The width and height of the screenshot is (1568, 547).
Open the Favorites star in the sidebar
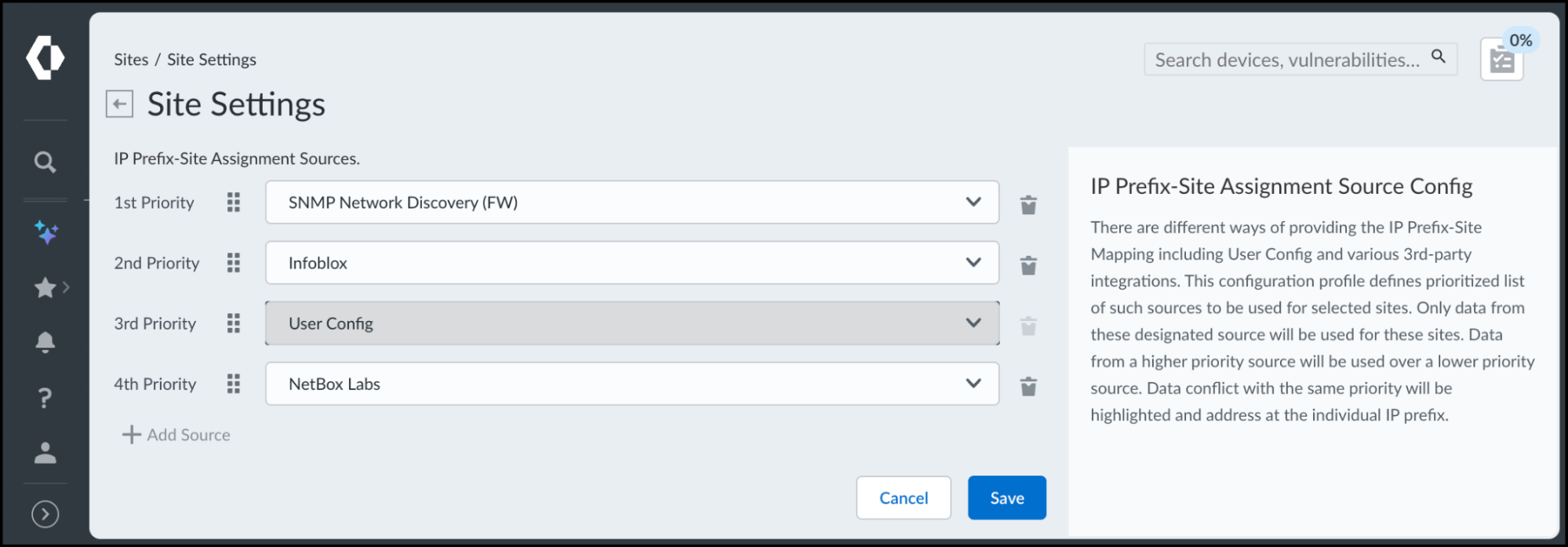tap(45, 287)
